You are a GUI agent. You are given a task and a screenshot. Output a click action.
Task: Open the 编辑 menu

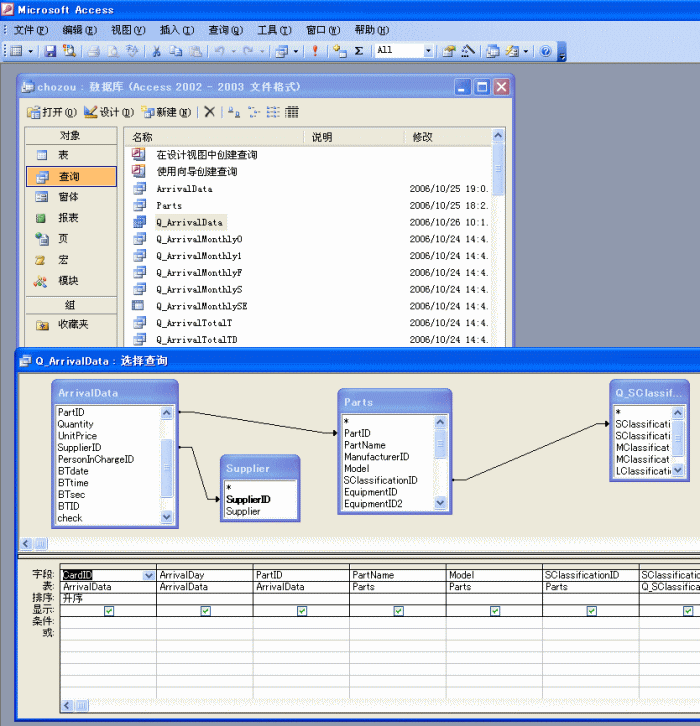tap(80, 30)
